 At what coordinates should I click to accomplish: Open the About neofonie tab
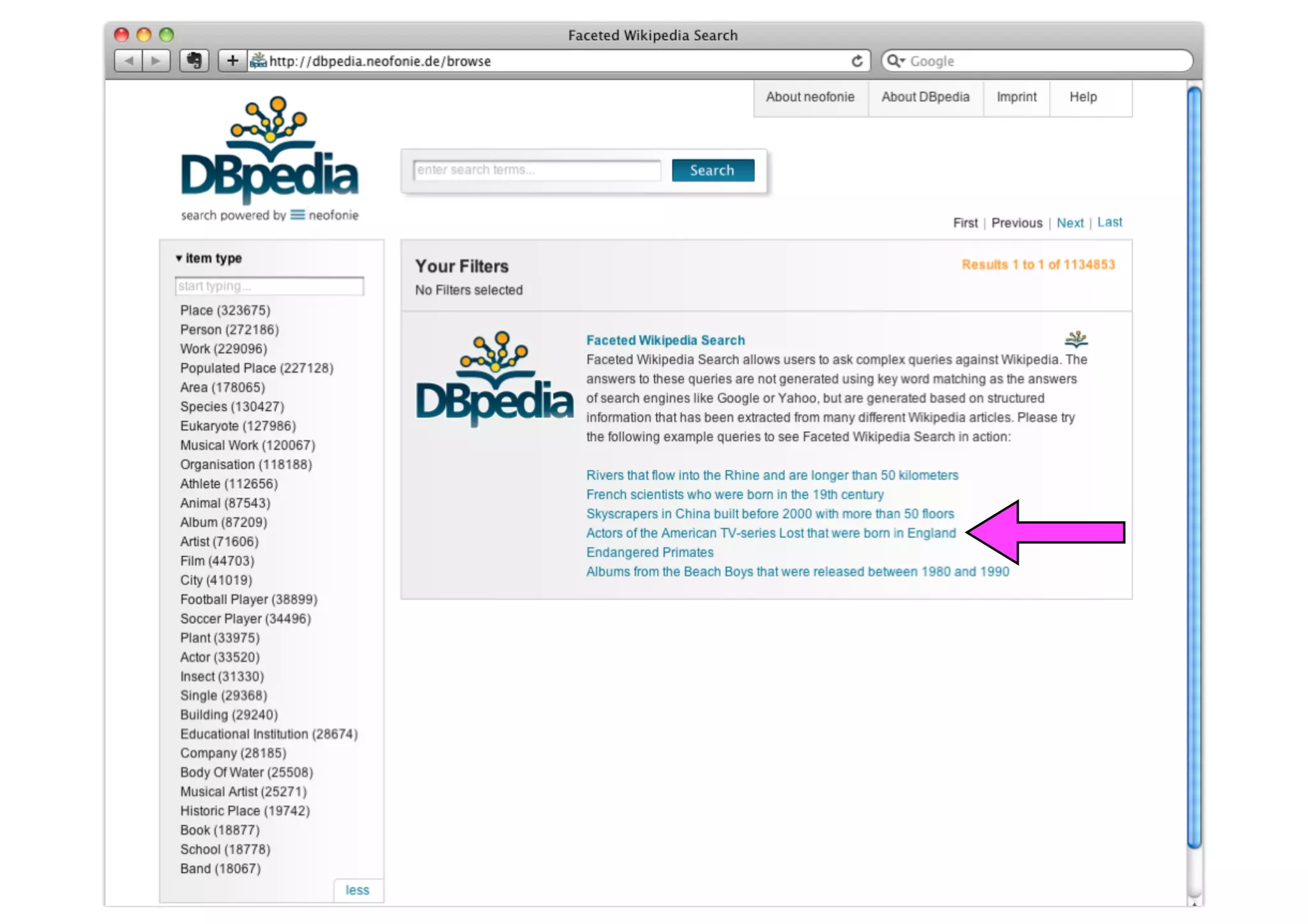810,97
